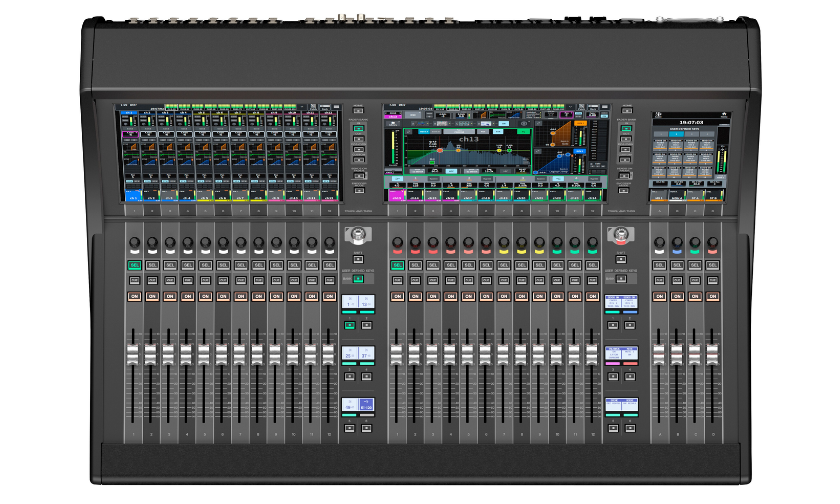Select highlighted blue bank tab on utility touchscreen
Screen dimensions: 840x504
[676, 134]
